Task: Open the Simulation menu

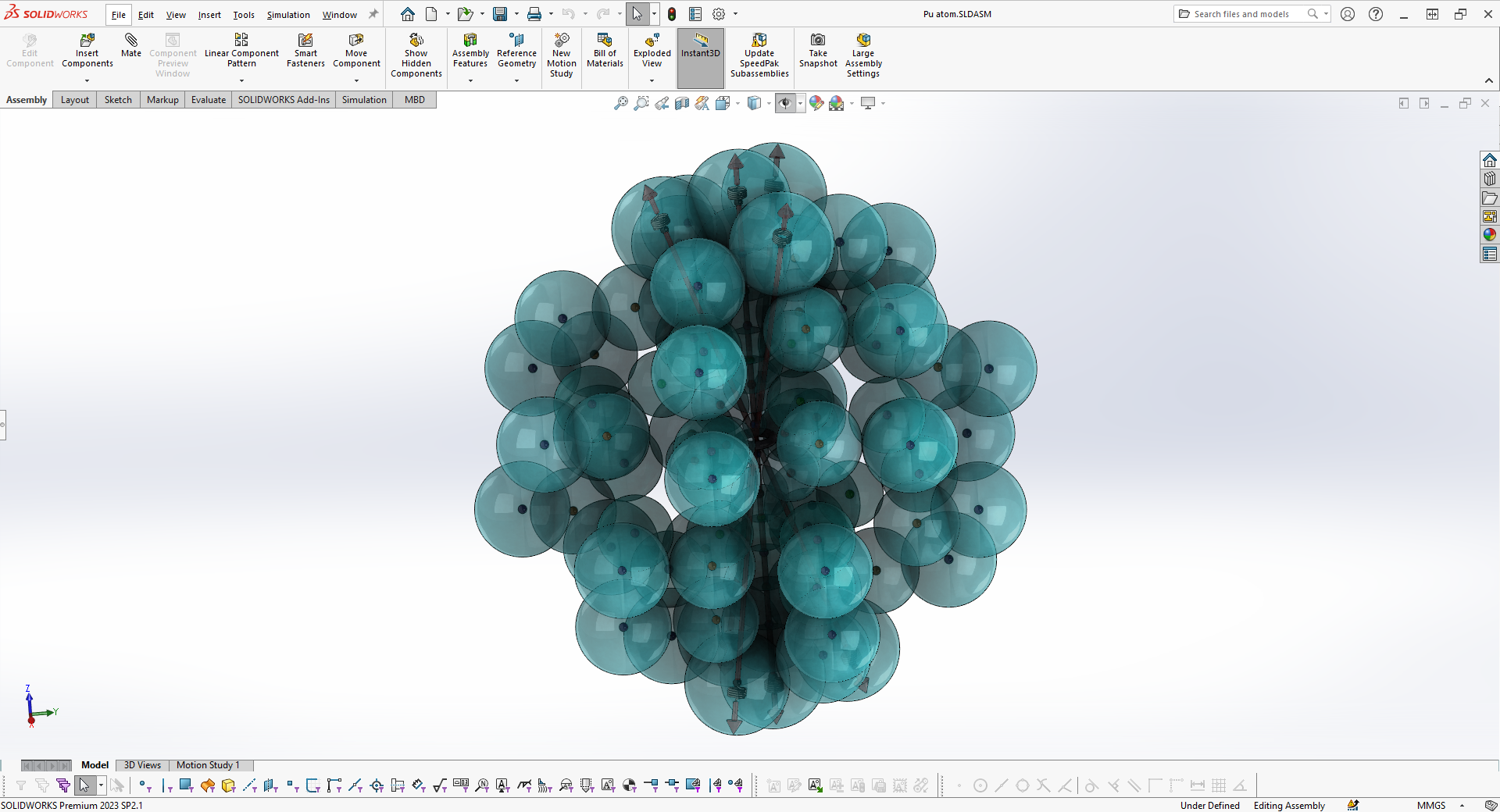Action: point(287,14)
